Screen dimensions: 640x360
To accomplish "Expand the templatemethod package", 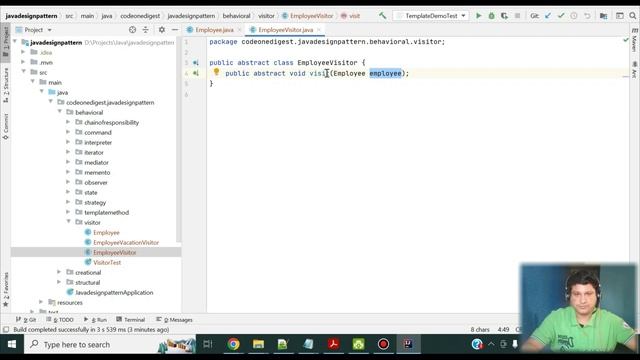I will click(x=68, y=212).
